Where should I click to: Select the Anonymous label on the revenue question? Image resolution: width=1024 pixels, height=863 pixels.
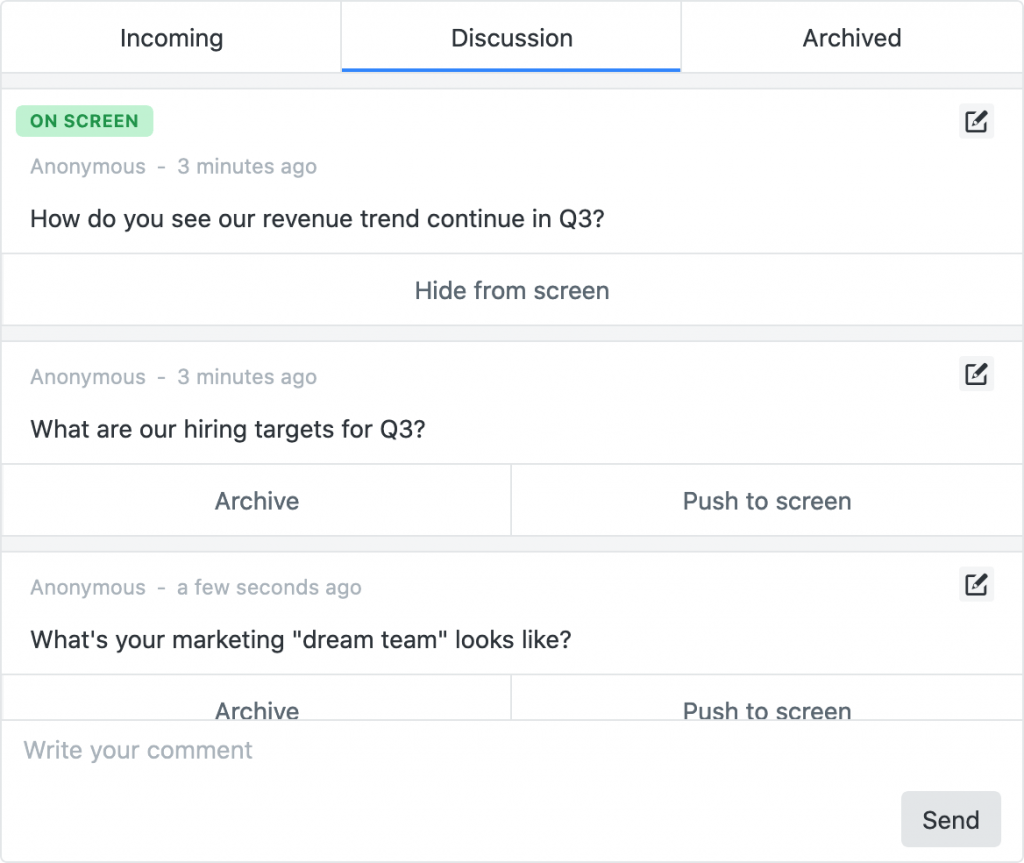click(x=87, y=166)
